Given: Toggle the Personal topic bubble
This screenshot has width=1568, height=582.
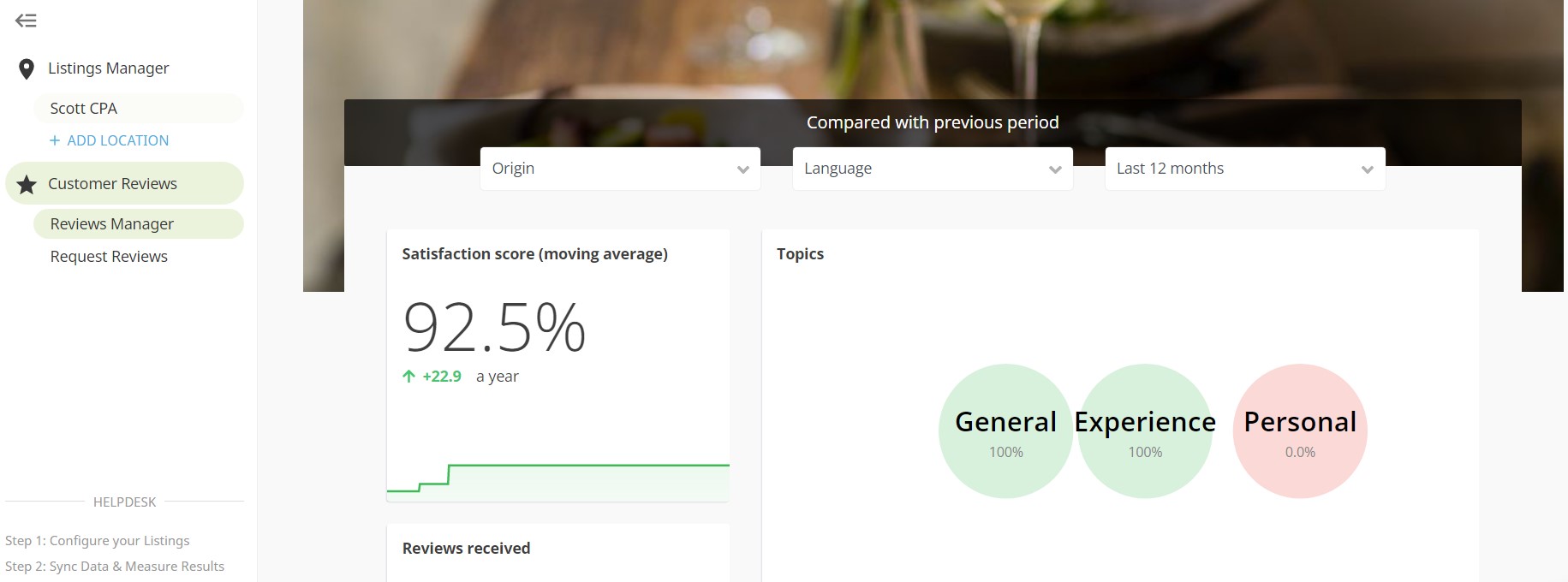Looking at the screenshot, I should pyautogui.click(x=1299, y=431).
